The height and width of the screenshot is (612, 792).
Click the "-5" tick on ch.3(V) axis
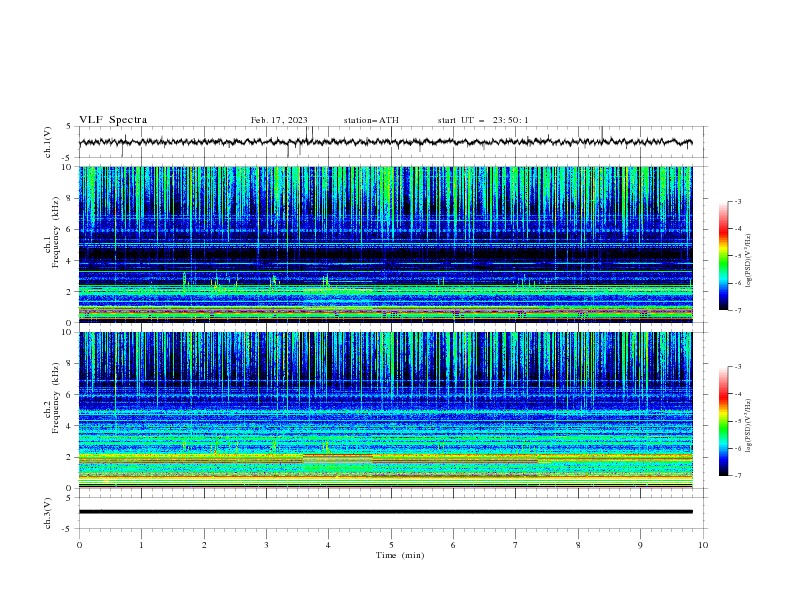click(x=68, y=529)
